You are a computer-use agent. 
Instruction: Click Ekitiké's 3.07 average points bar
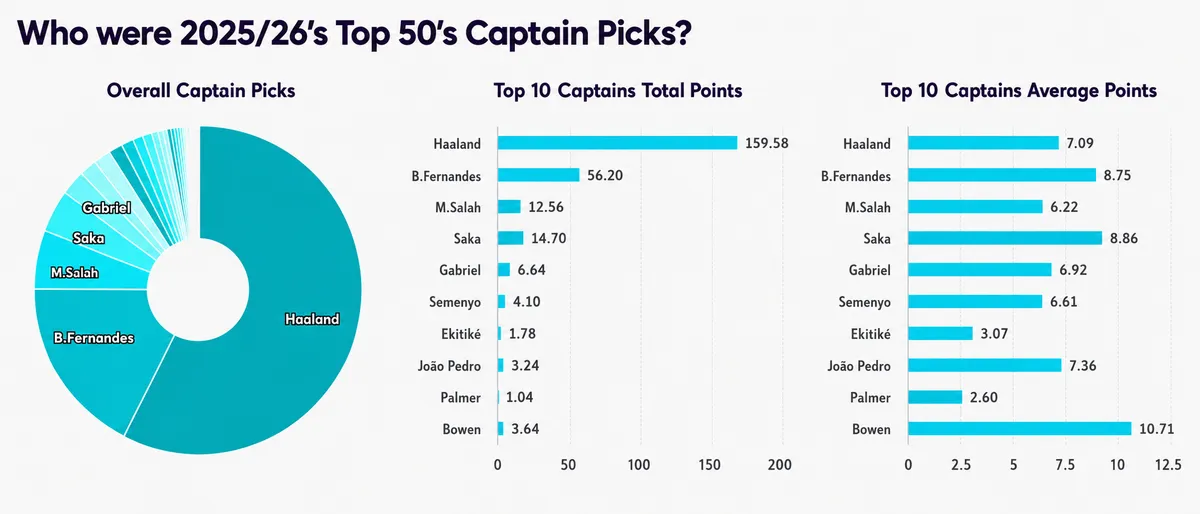(940, 334)
